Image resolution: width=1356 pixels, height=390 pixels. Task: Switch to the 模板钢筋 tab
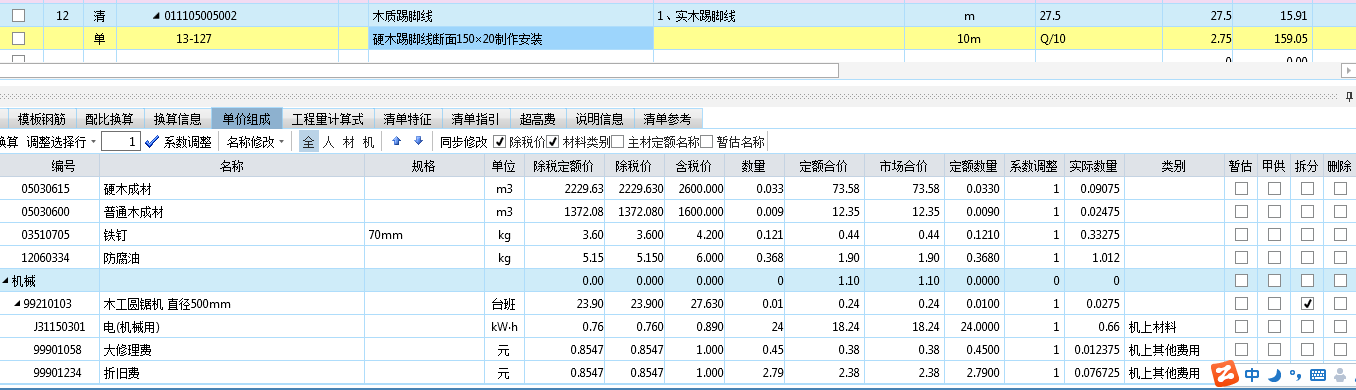[x=42, y=118]
